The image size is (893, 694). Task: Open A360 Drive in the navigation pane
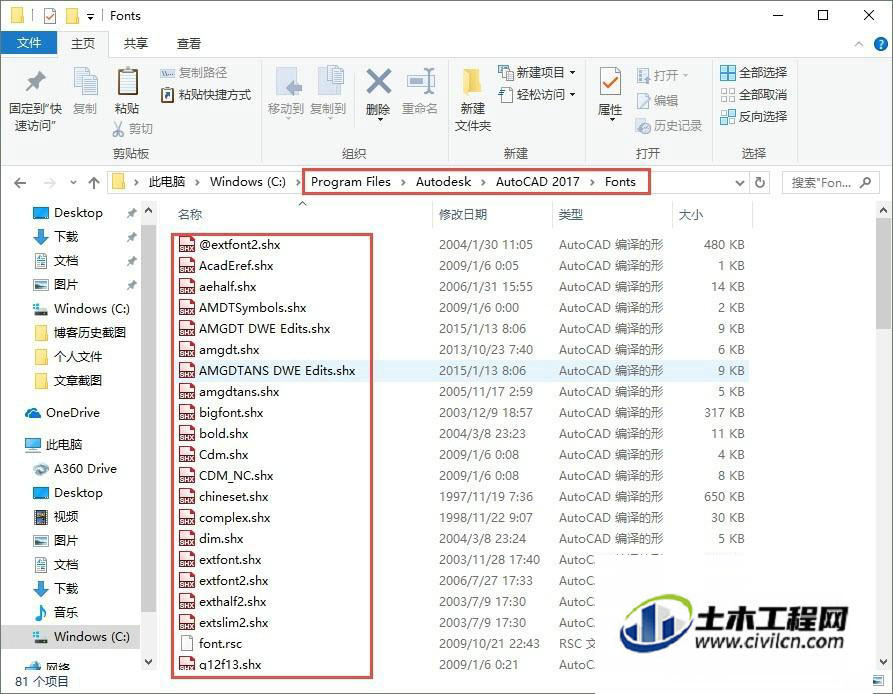pos(85,469)
